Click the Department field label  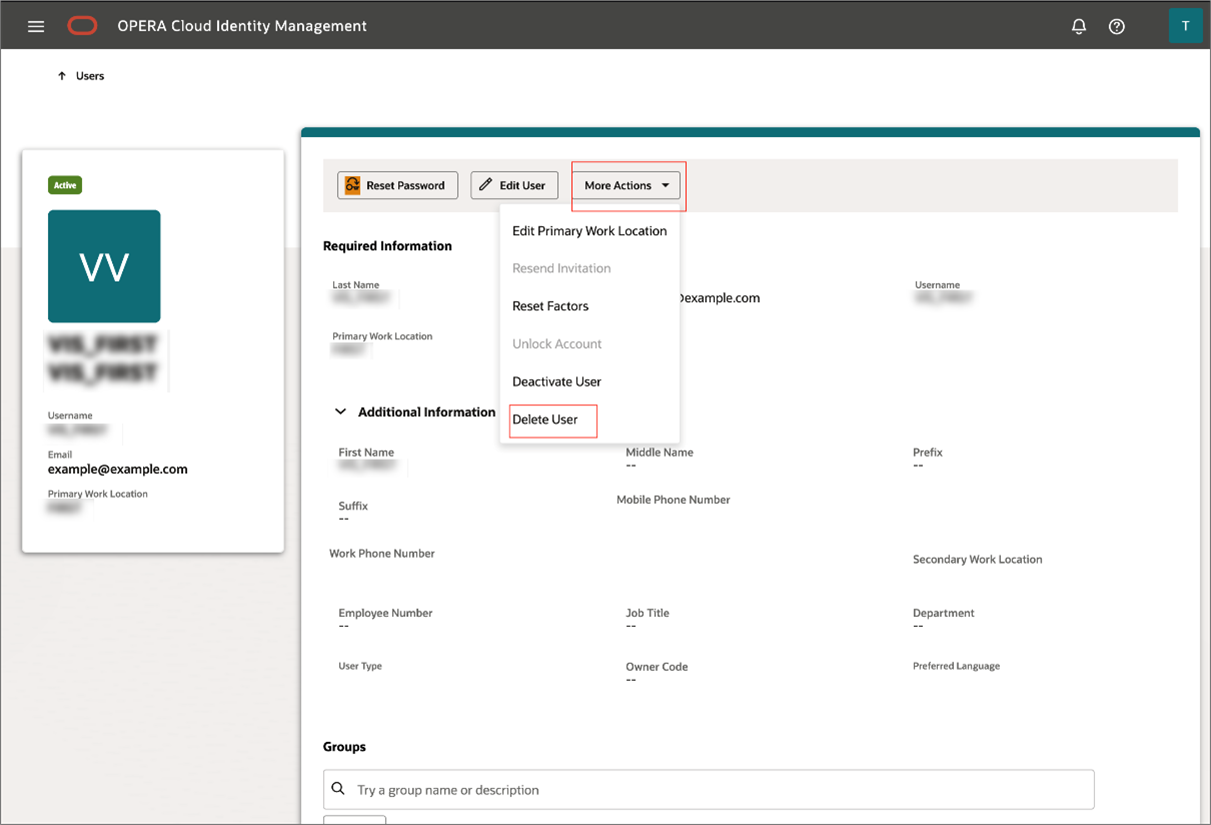[944, 613]
